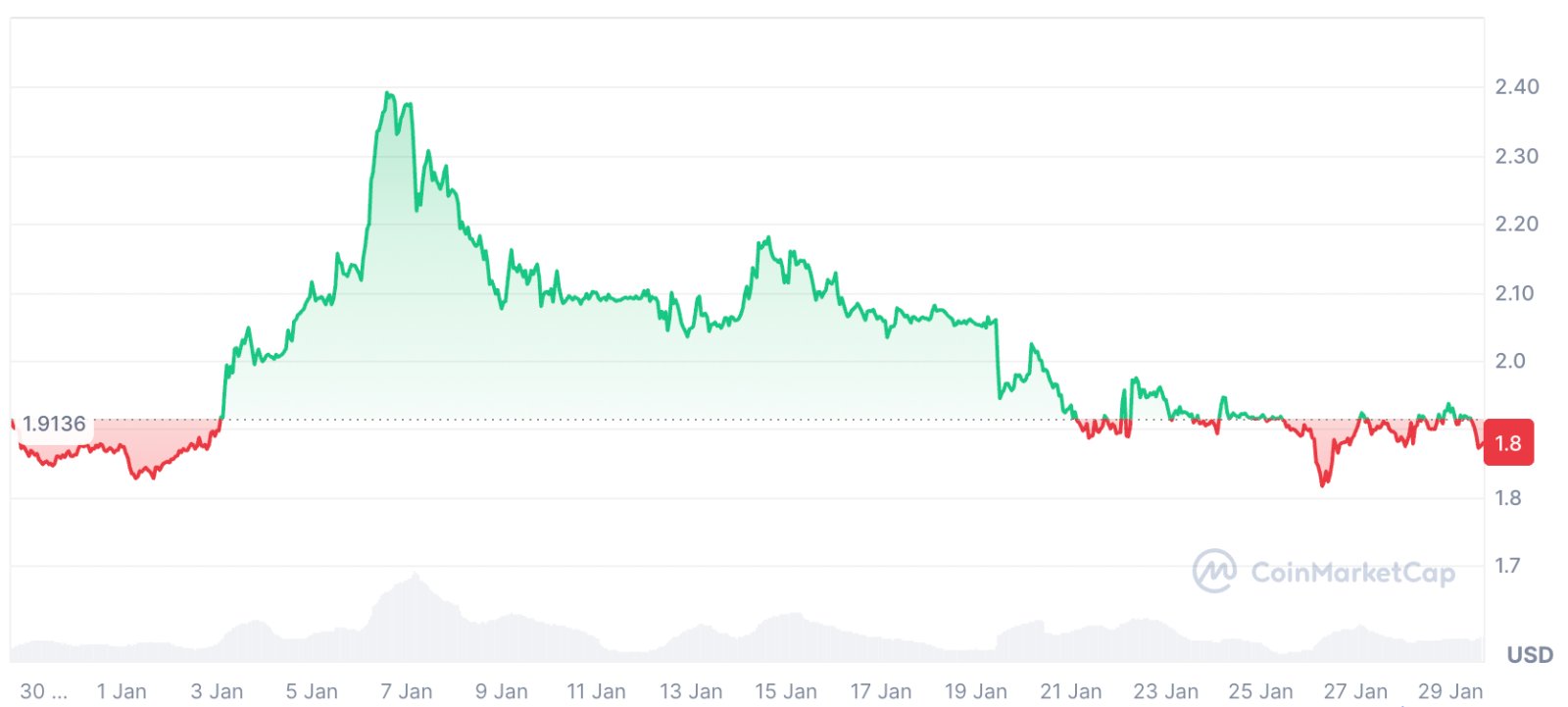Click the 2.0 price axis label

(1510, 361)
